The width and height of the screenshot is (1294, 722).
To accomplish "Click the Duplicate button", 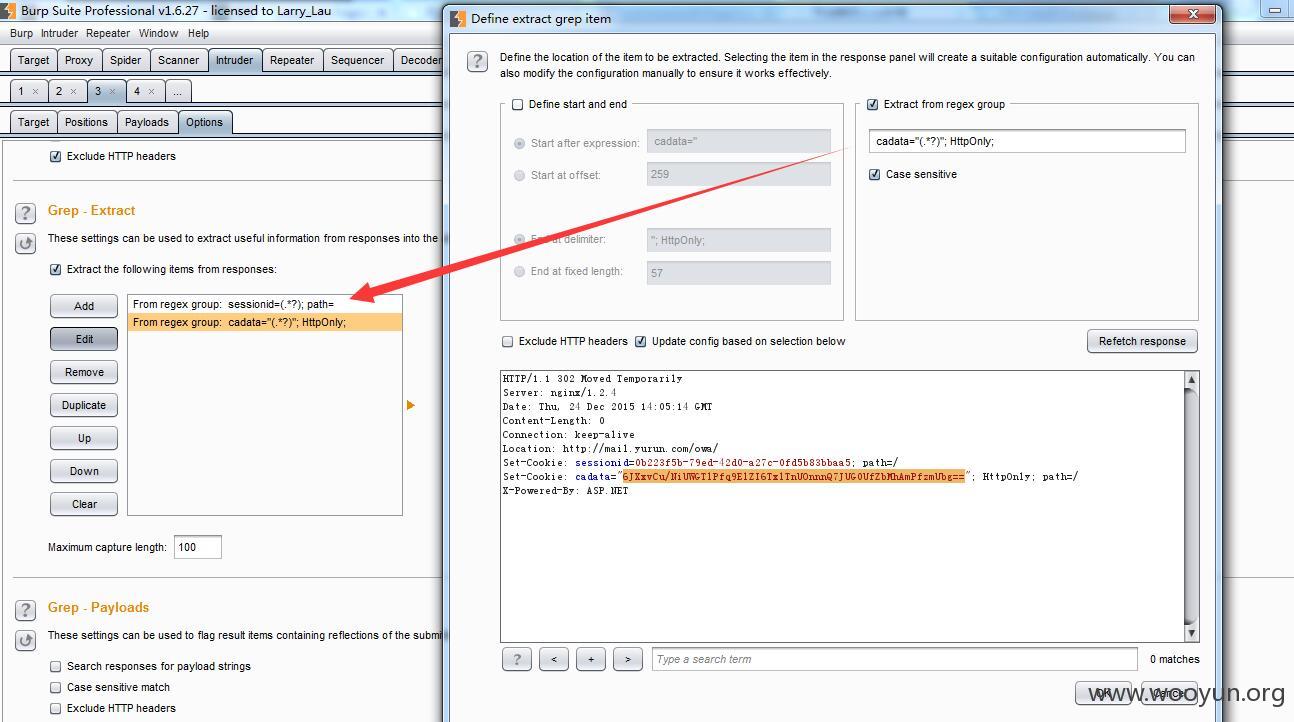I will [84, 405].
